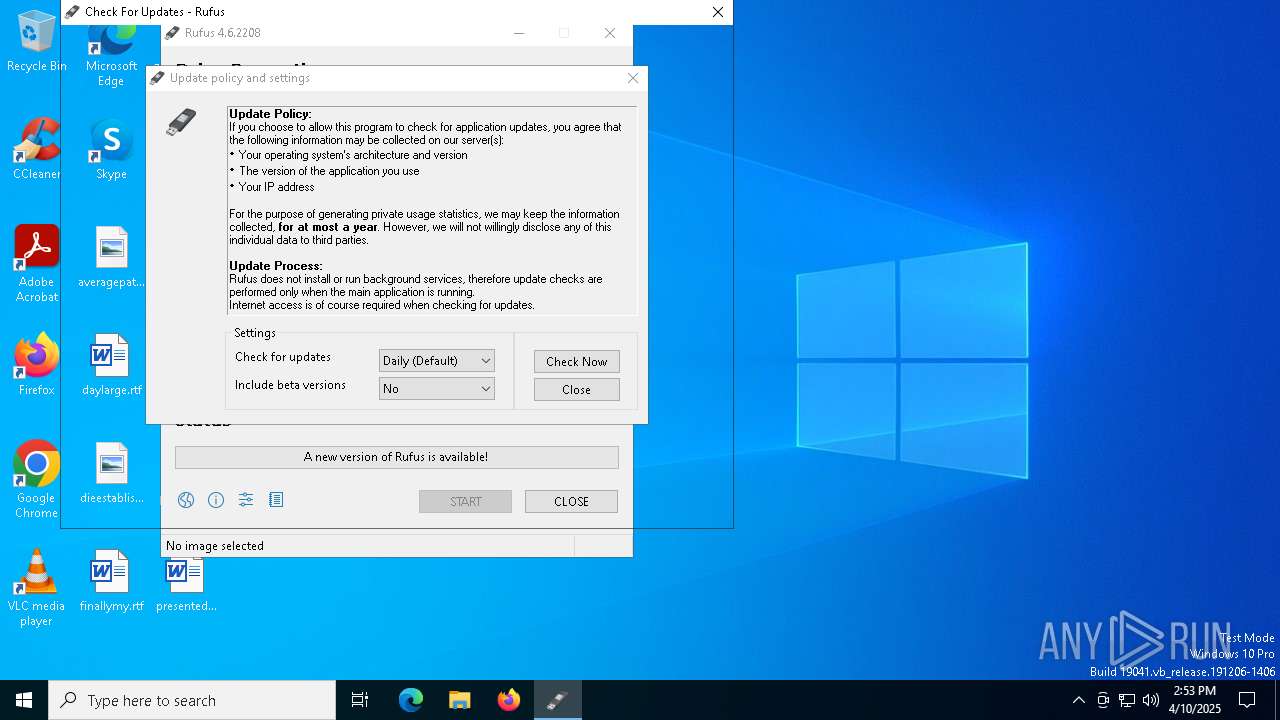Click the USB drive icon in update dialog
Viewport: 1280px width, 720px height.
tap(181, 122)
